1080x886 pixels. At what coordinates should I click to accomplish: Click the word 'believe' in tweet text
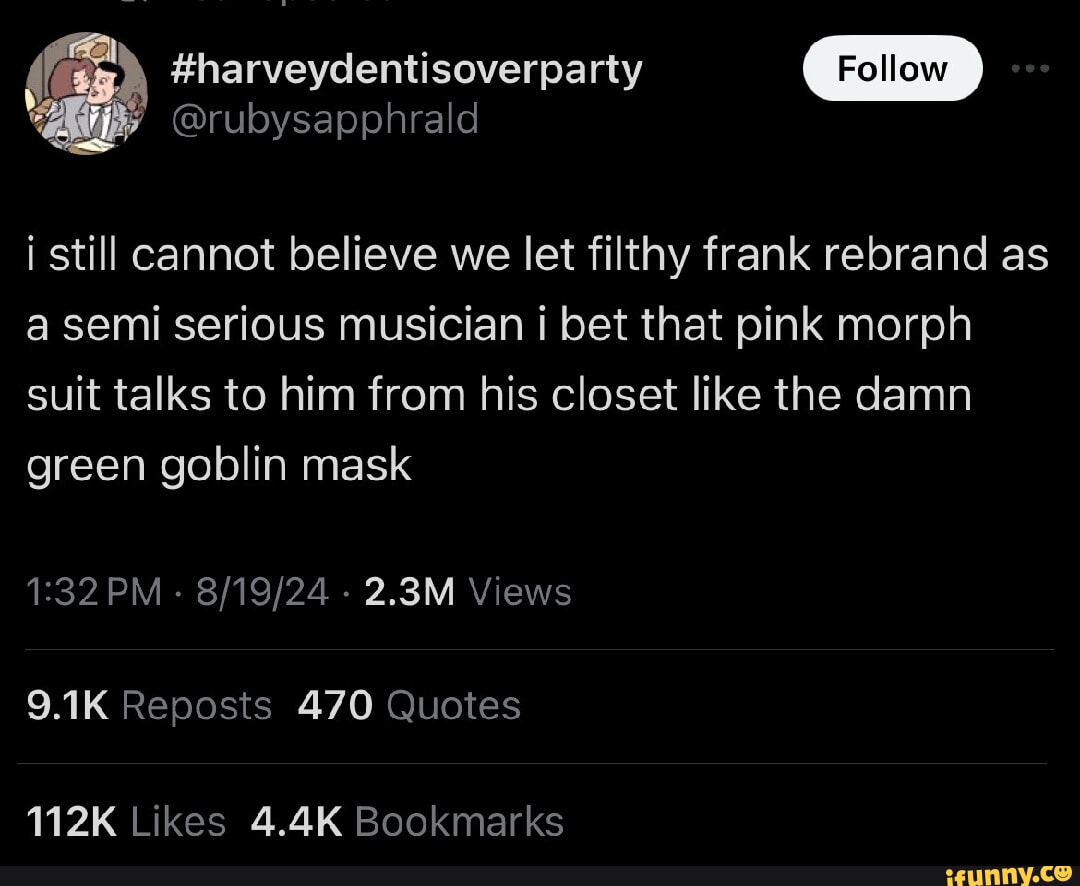tap(362, 255)
